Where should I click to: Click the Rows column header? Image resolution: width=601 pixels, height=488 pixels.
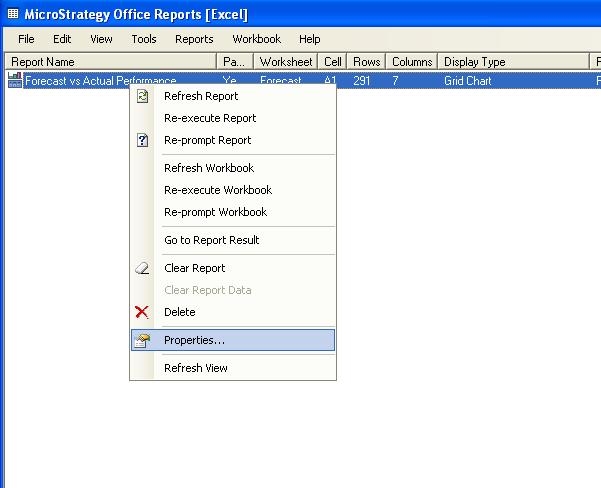366,62
